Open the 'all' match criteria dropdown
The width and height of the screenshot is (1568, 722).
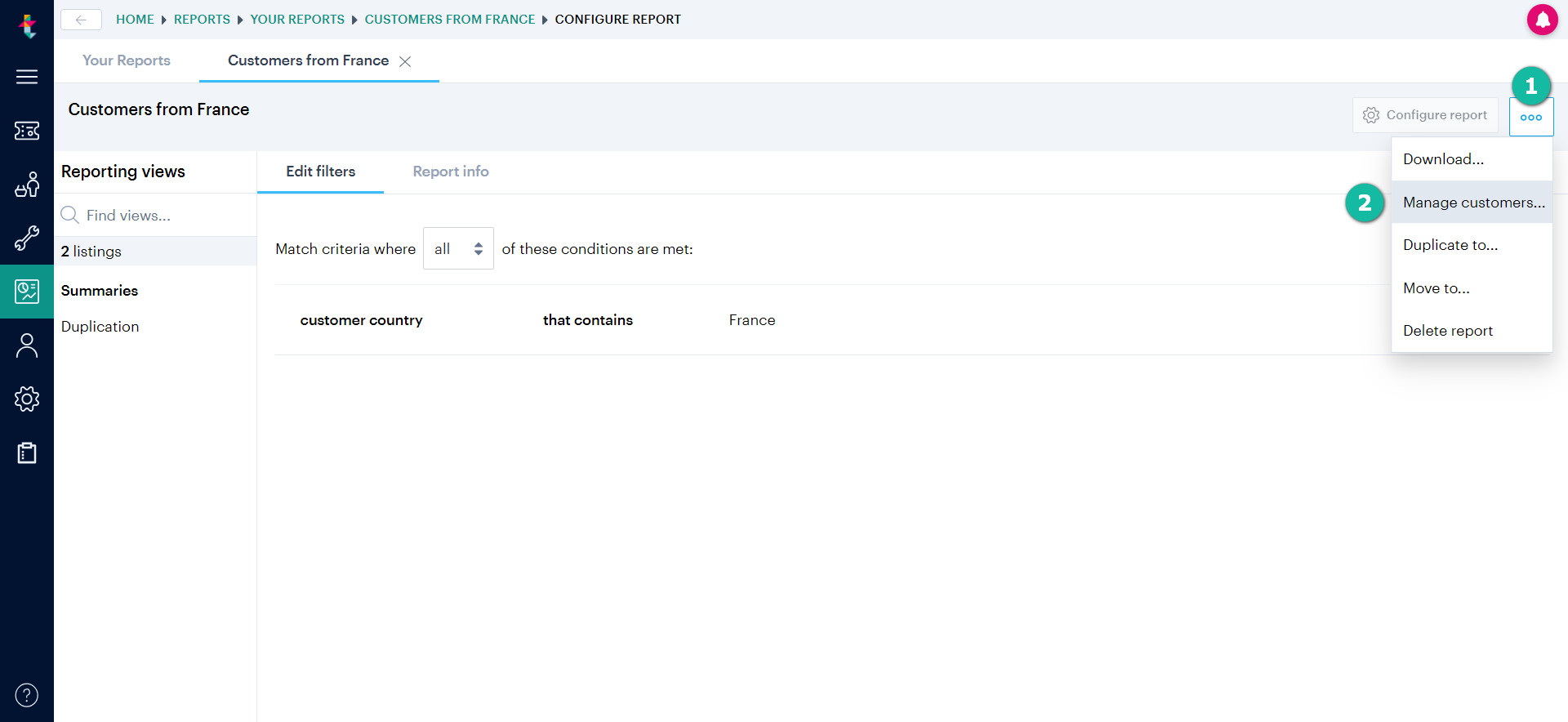[458, 248]
